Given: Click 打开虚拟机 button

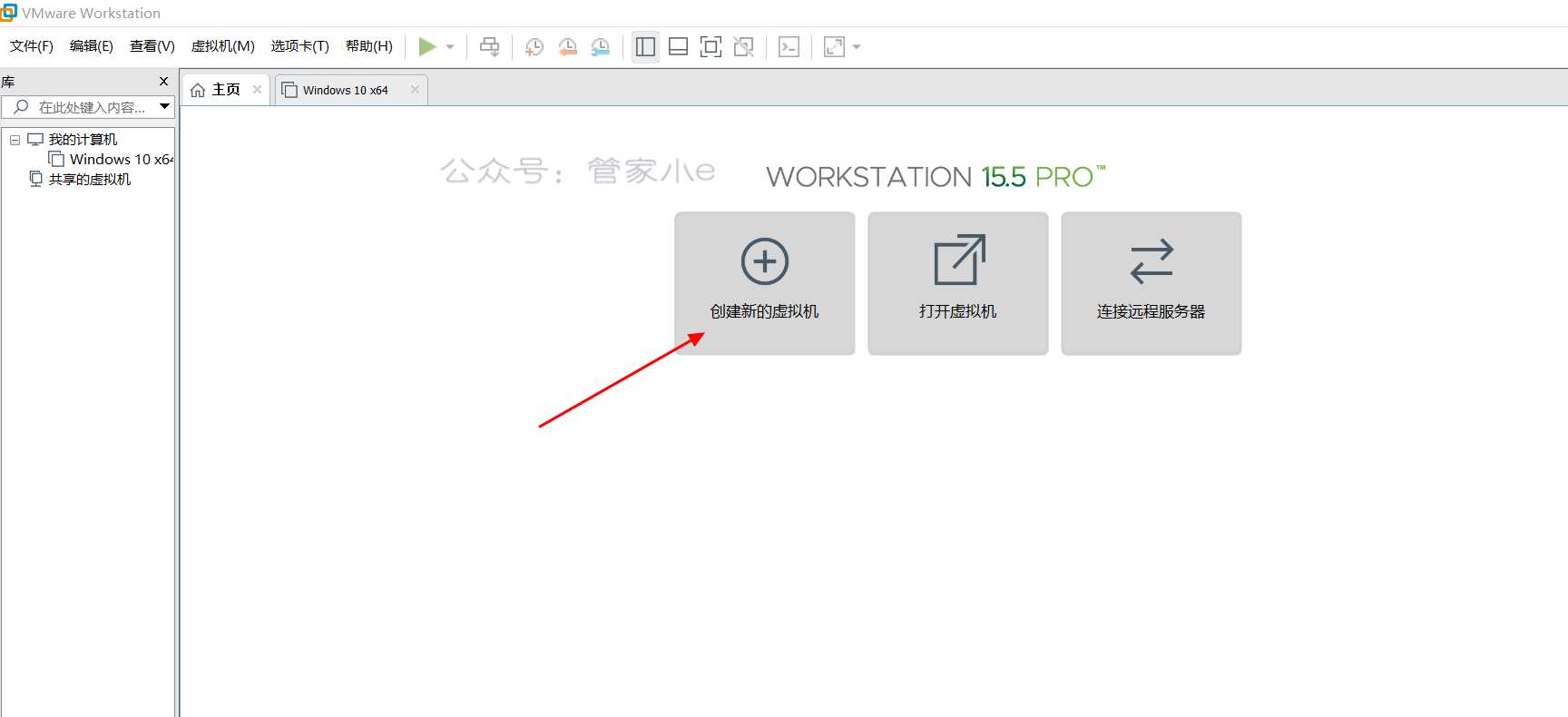Looking at the screenshot, I should (958, 283).
